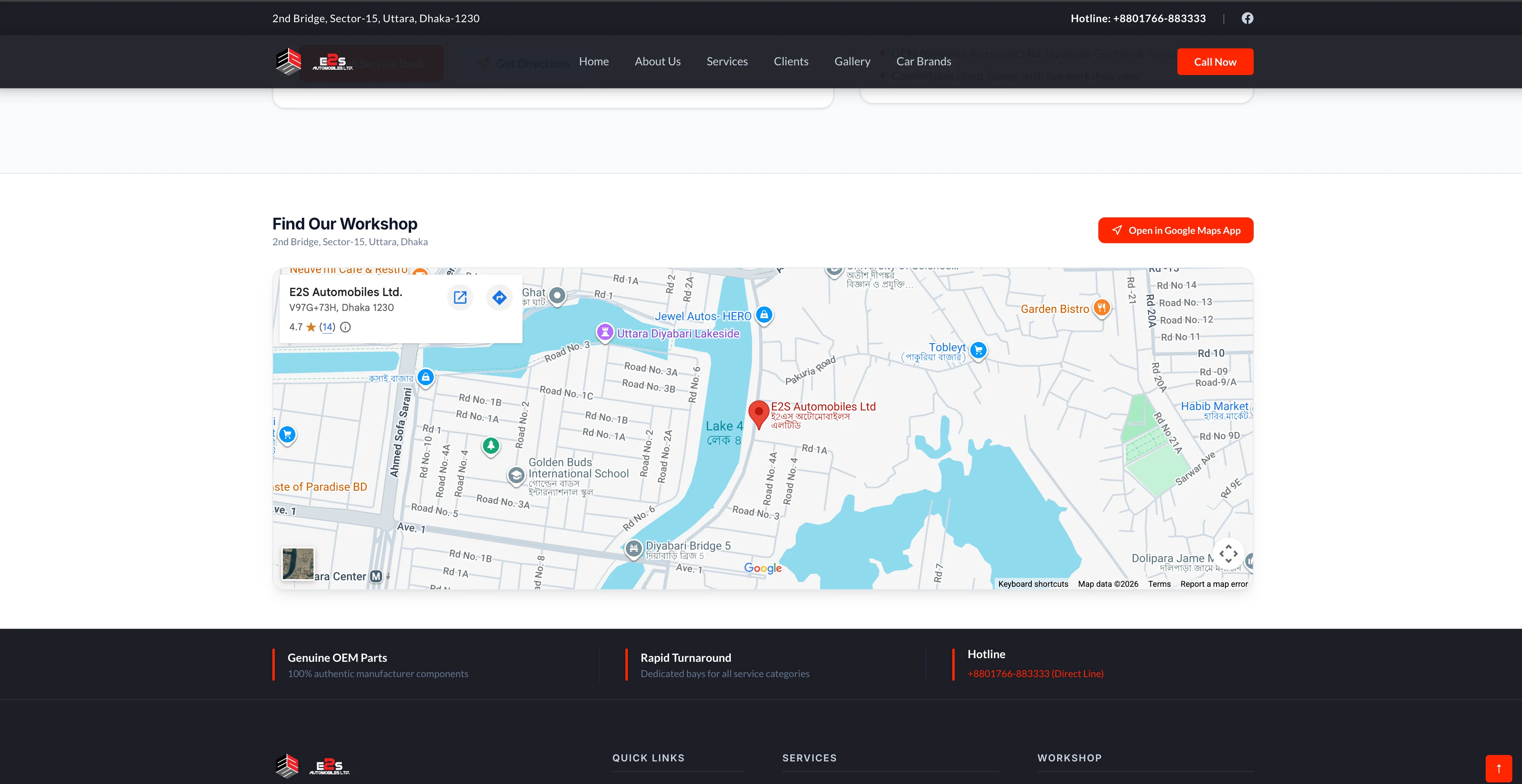This screenshot has width=1522, height=784.
Task: Click the V97G+73H, Dhaka 1230 plus code
Action: click(x=341, y=308)
